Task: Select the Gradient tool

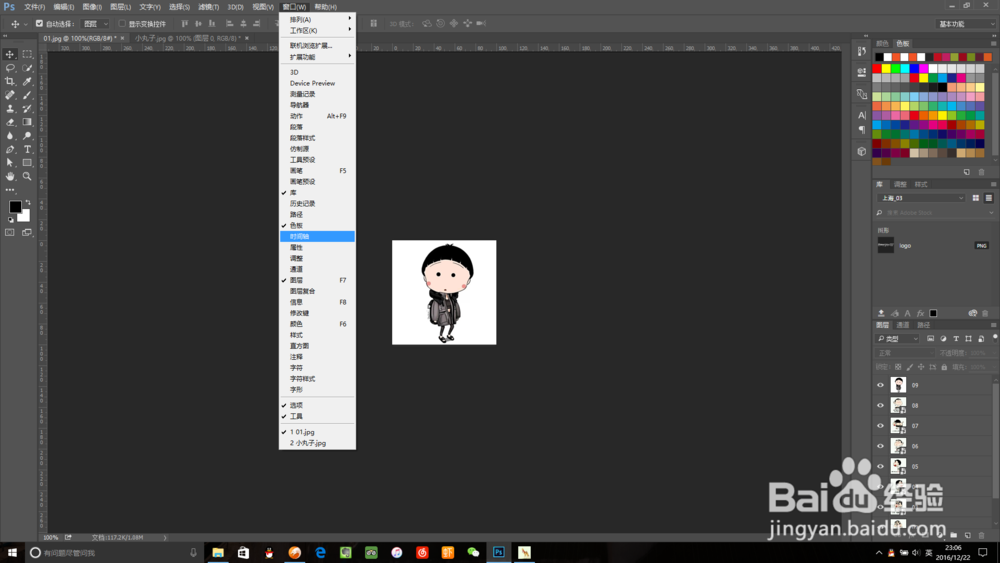Action: pos(27,122)
